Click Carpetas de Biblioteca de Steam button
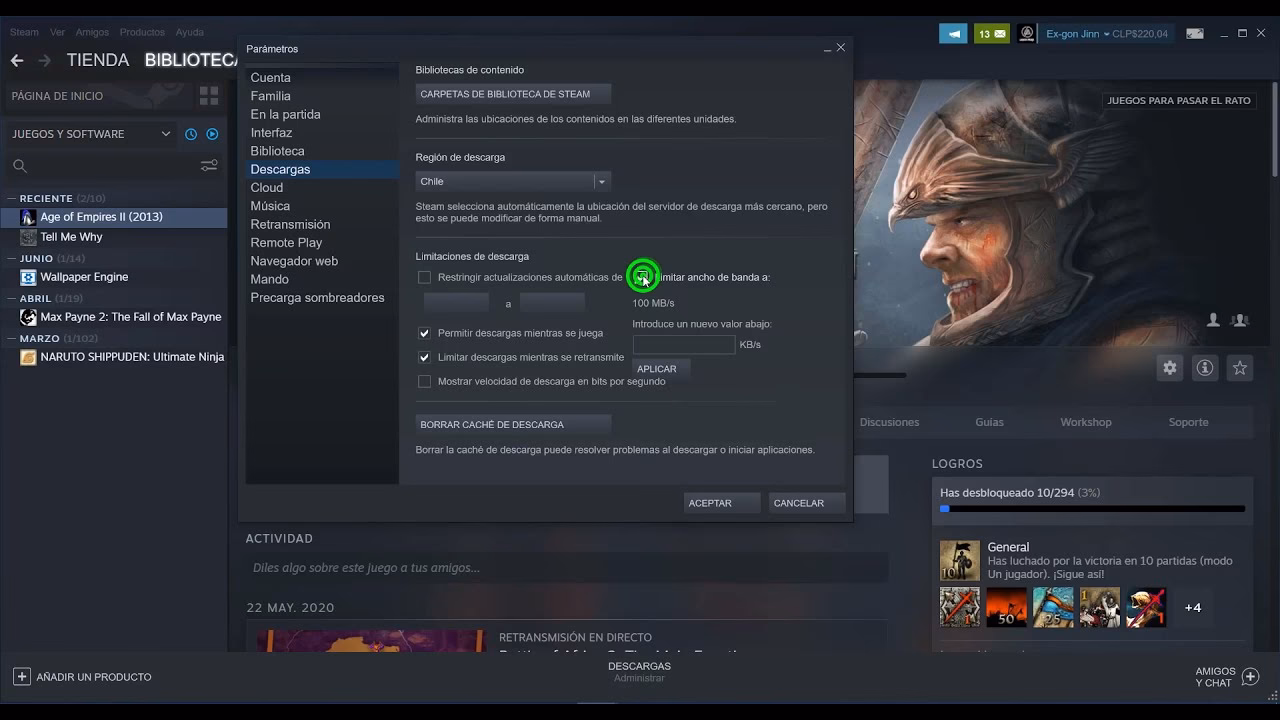This screenshot has height=720, width=1280. coord(513,94)
